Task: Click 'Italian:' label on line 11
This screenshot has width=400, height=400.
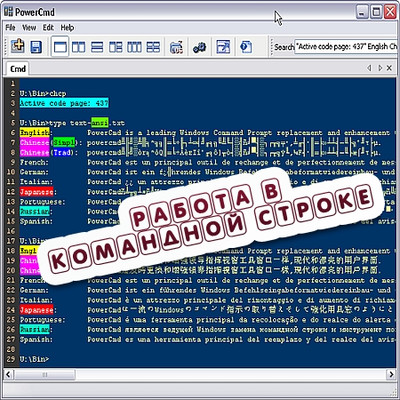Action: coord(36,182)
